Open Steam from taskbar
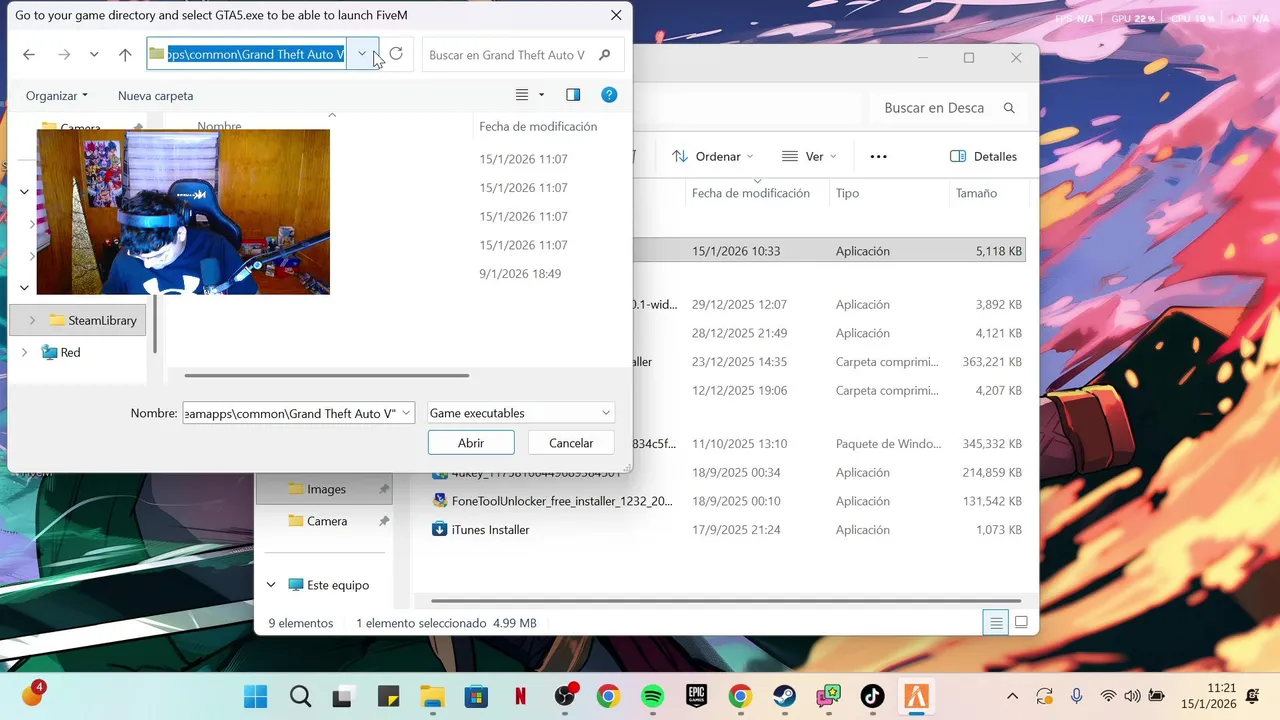The image size is (1280, 720). click(784, 696)
